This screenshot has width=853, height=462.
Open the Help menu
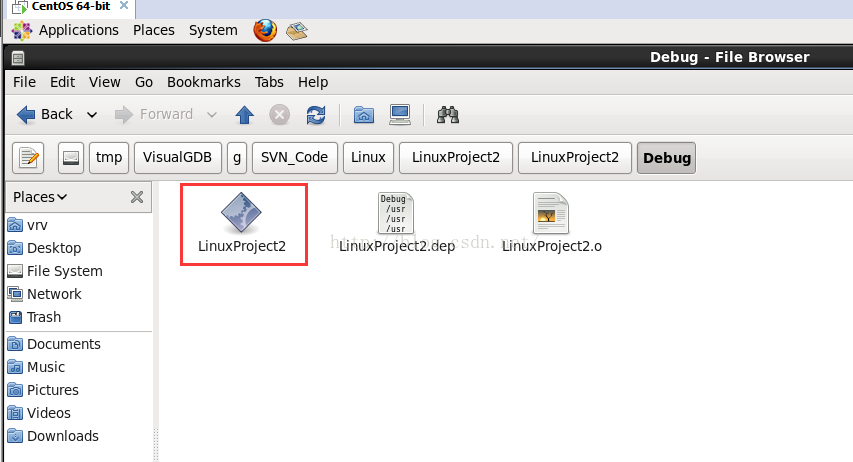[313, 82]
